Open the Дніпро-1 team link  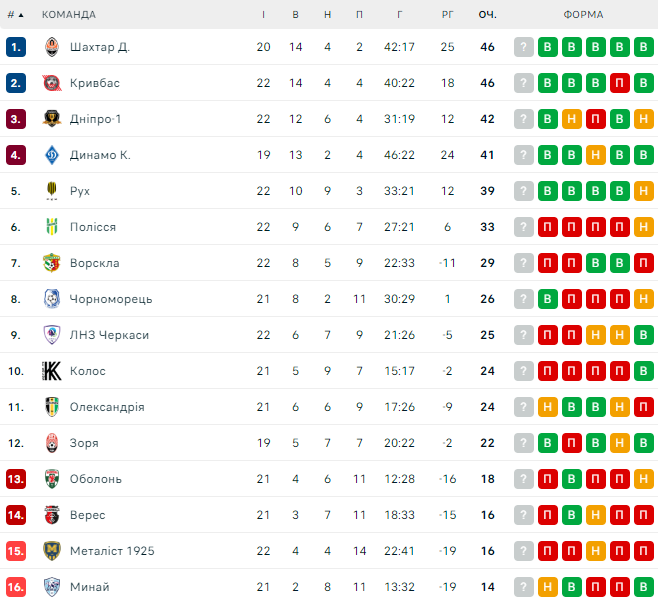click(95, 119)
